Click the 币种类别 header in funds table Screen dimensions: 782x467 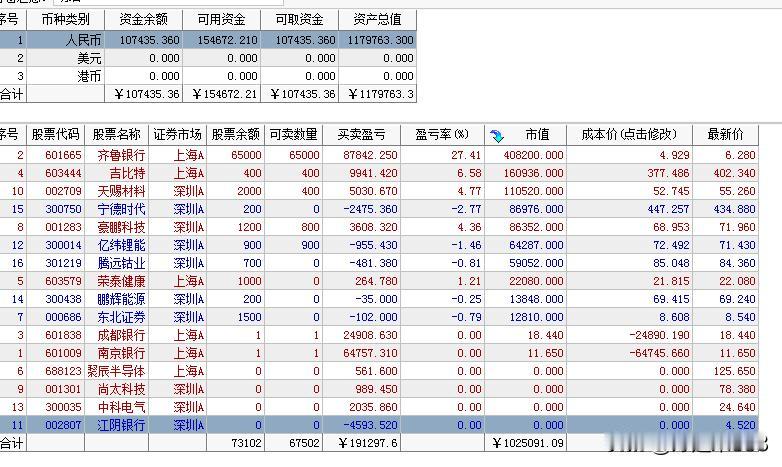point(65,19)
